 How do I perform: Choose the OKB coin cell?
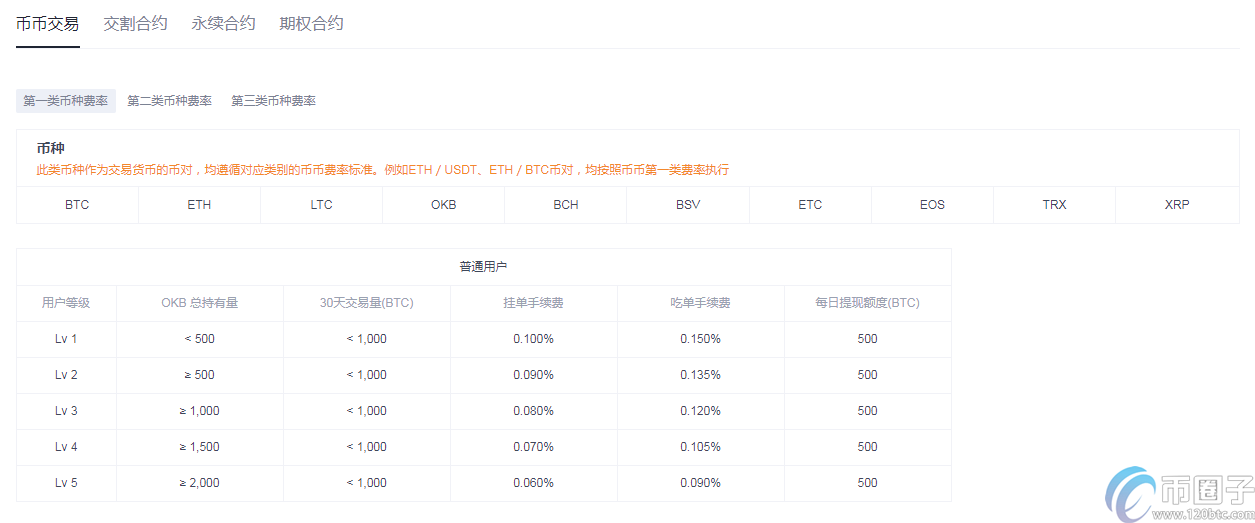click(443, 205)
